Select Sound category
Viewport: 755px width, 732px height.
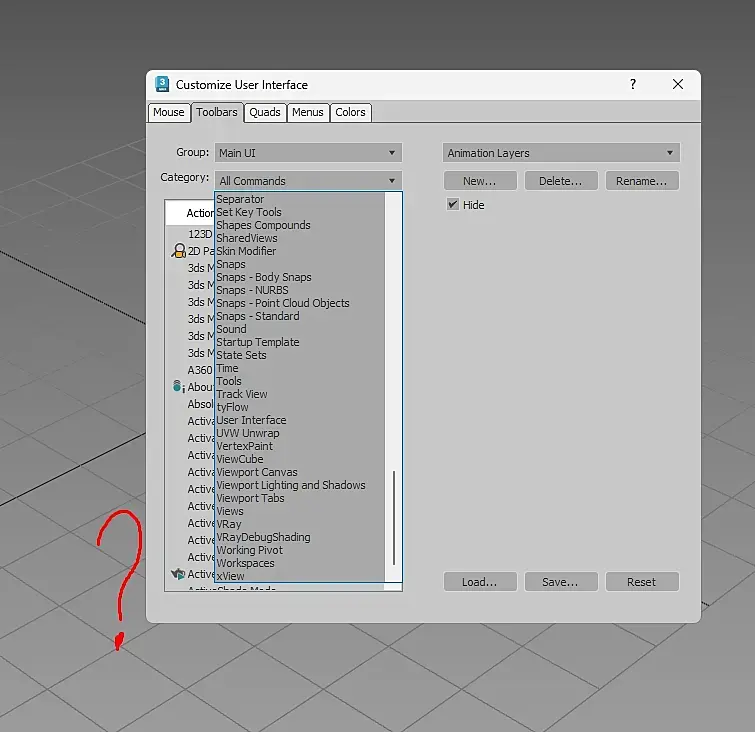point(300,329)
